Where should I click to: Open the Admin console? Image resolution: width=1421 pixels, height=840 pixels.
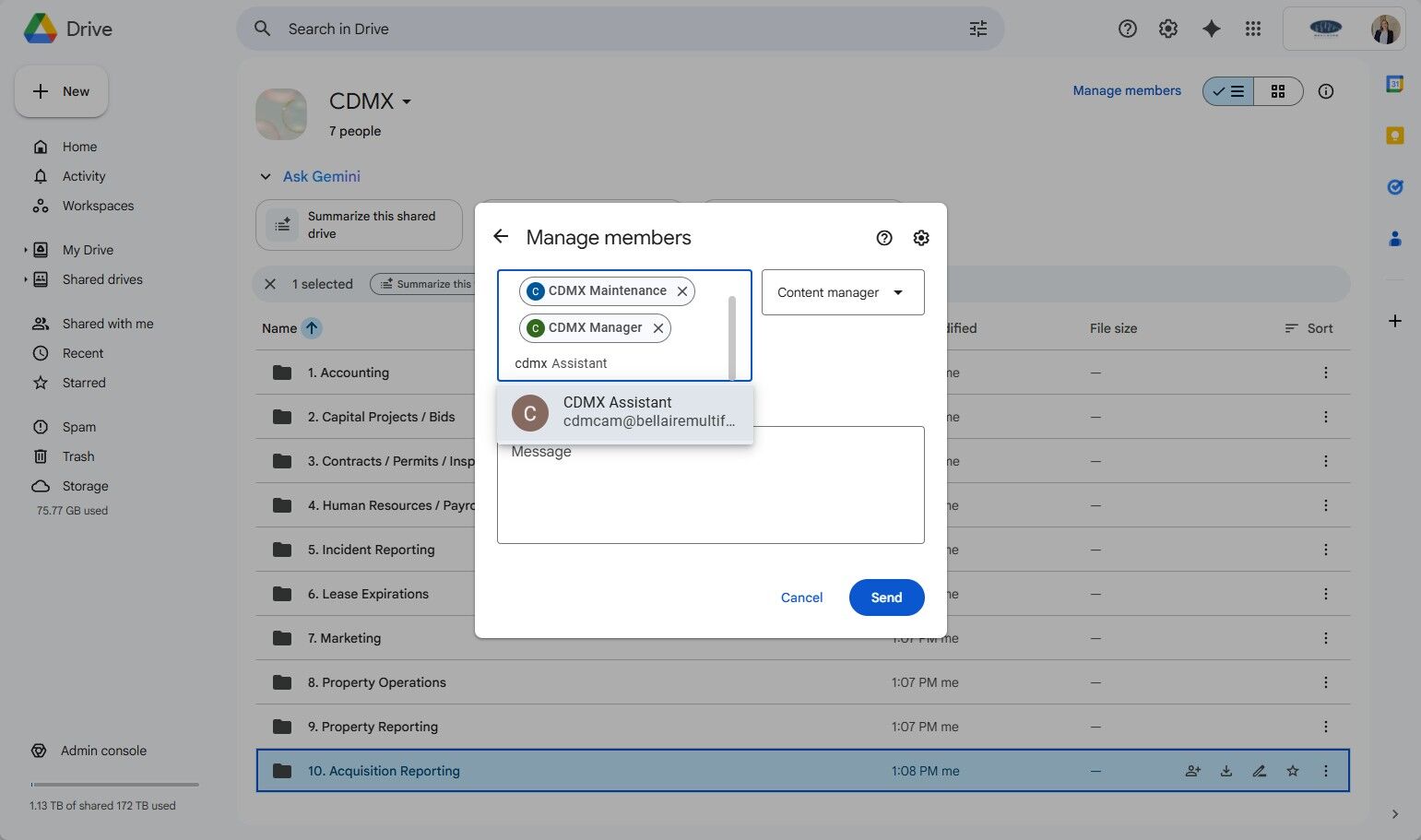tap(103, 751)
